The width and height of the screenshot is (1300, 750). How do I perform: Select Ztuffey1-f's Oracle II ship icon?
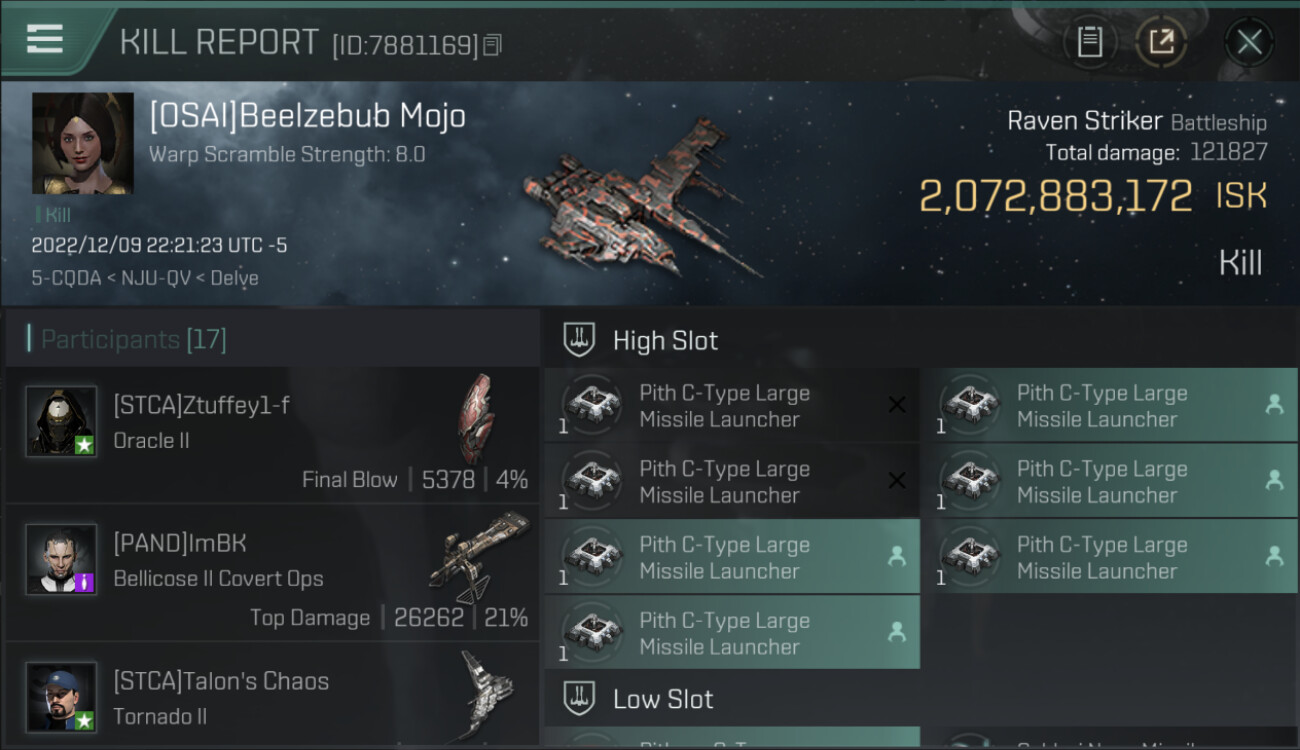[x=476, y=418]
